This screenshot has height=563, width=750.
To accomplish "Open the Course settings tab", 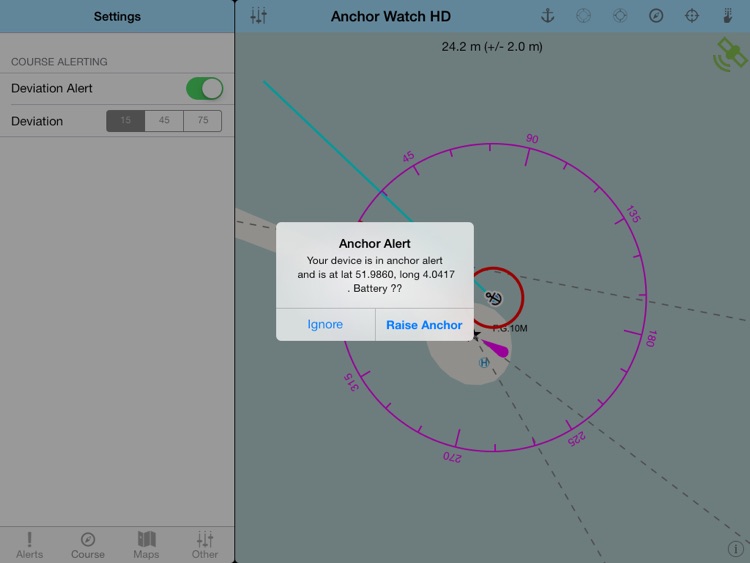I will point(88,545).
